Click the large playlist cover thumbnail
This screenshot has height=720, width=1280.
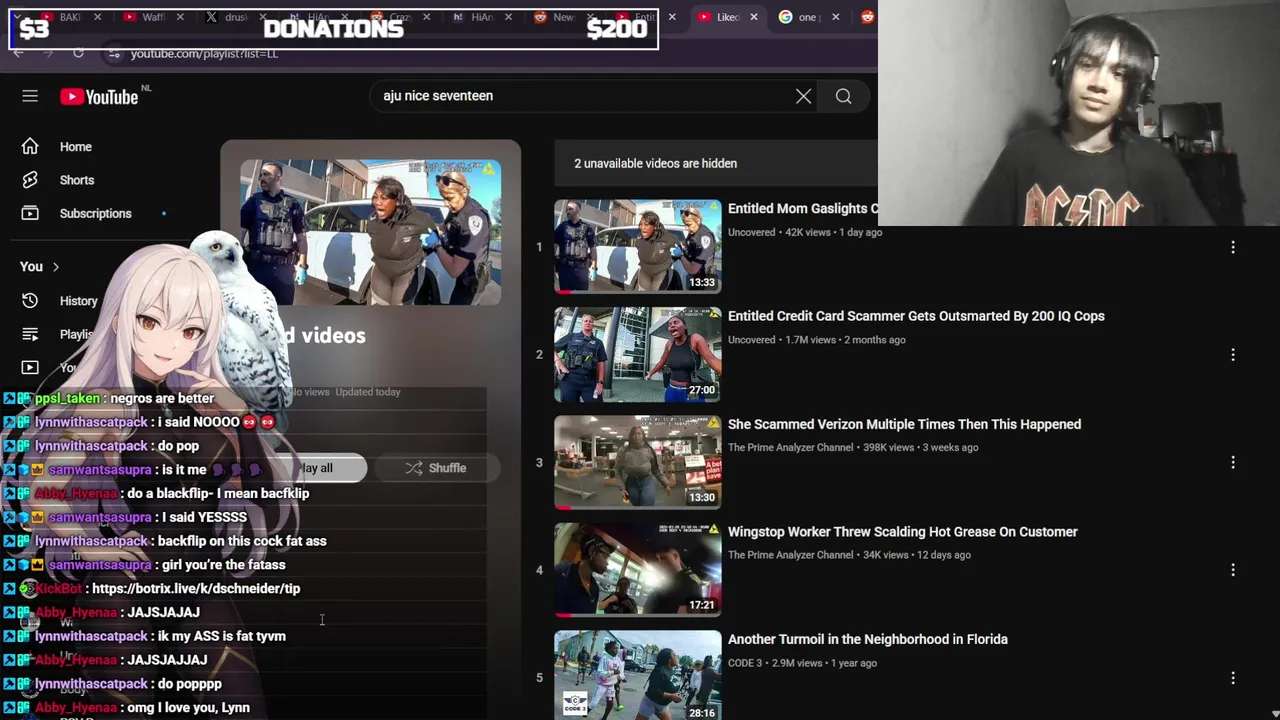pos(370,232)
